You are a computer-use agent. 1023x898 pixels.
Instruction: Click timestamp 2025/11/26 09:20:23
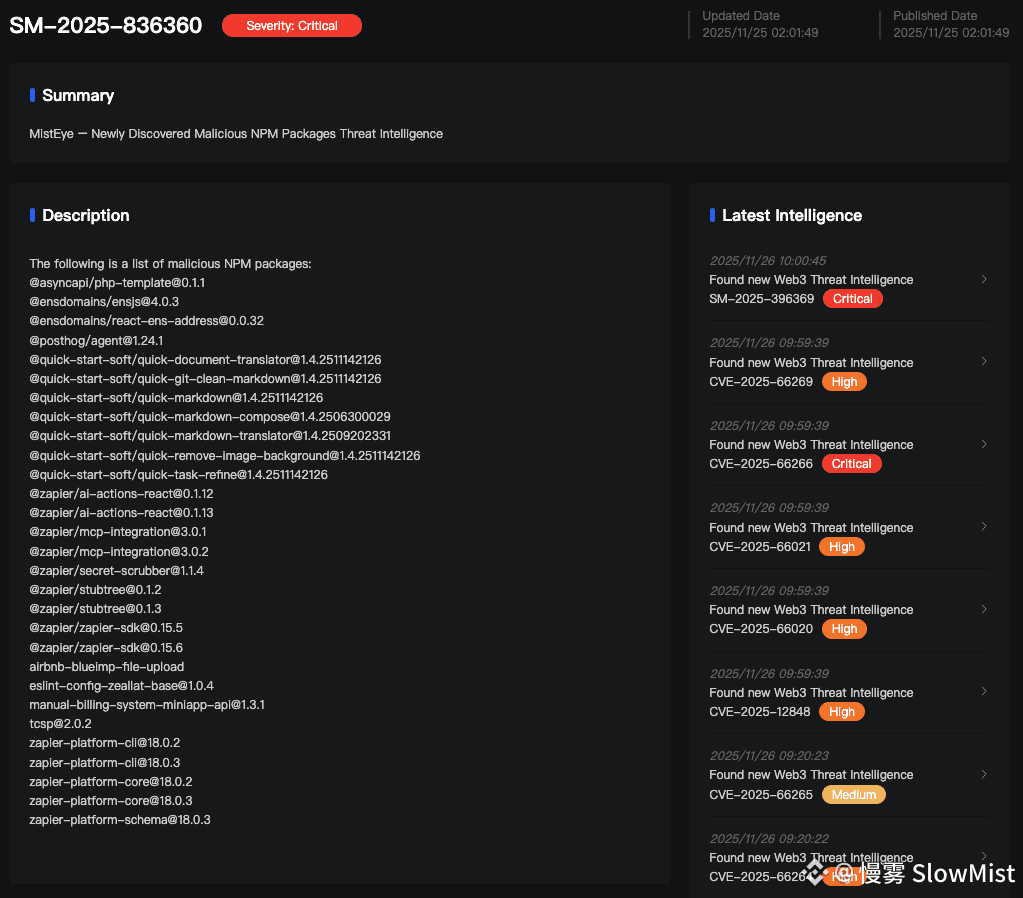(769, 755)
